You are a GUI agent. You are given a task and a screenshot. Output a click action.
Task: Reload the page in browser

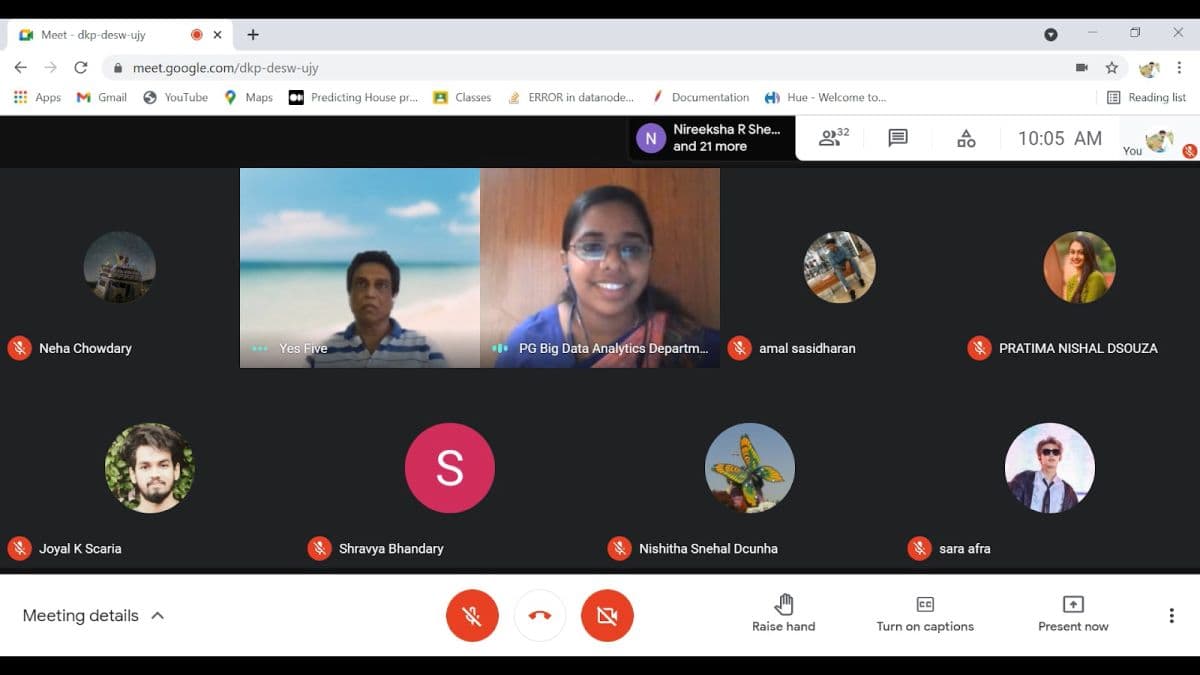81,68
